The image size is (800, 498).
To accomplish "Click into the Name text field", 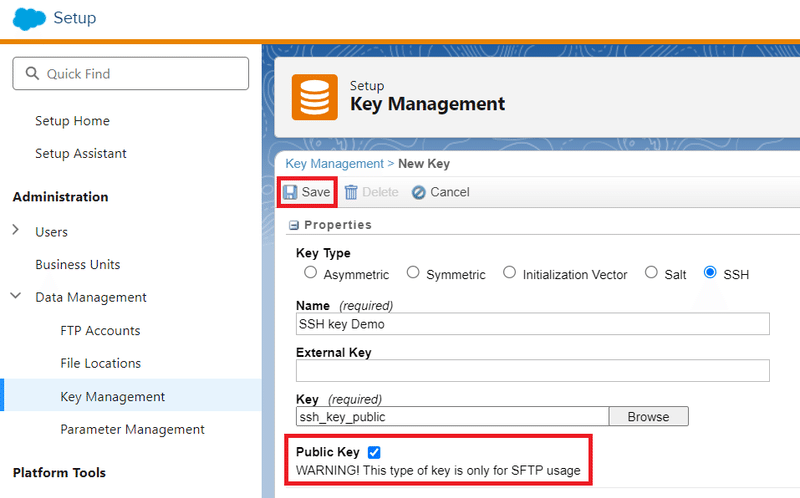I will click(533, 324).
